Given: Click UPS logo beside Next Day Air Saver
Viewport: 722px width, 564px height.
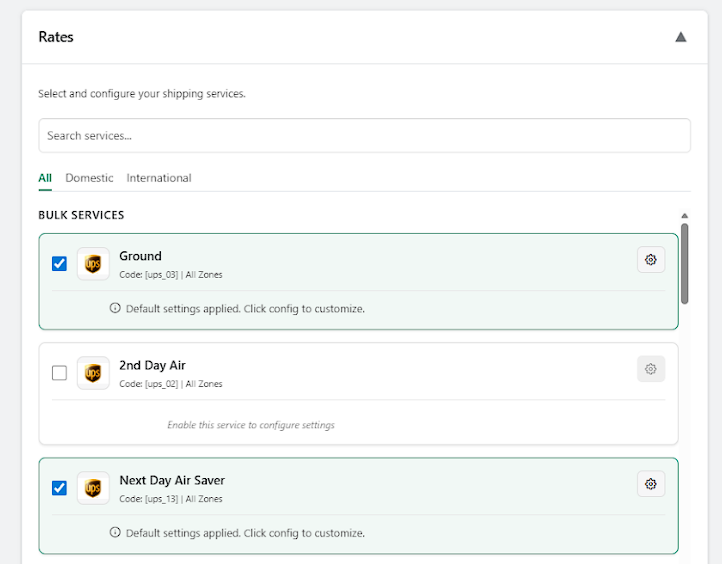Looking at the screenshot, I should click(93, 488).
